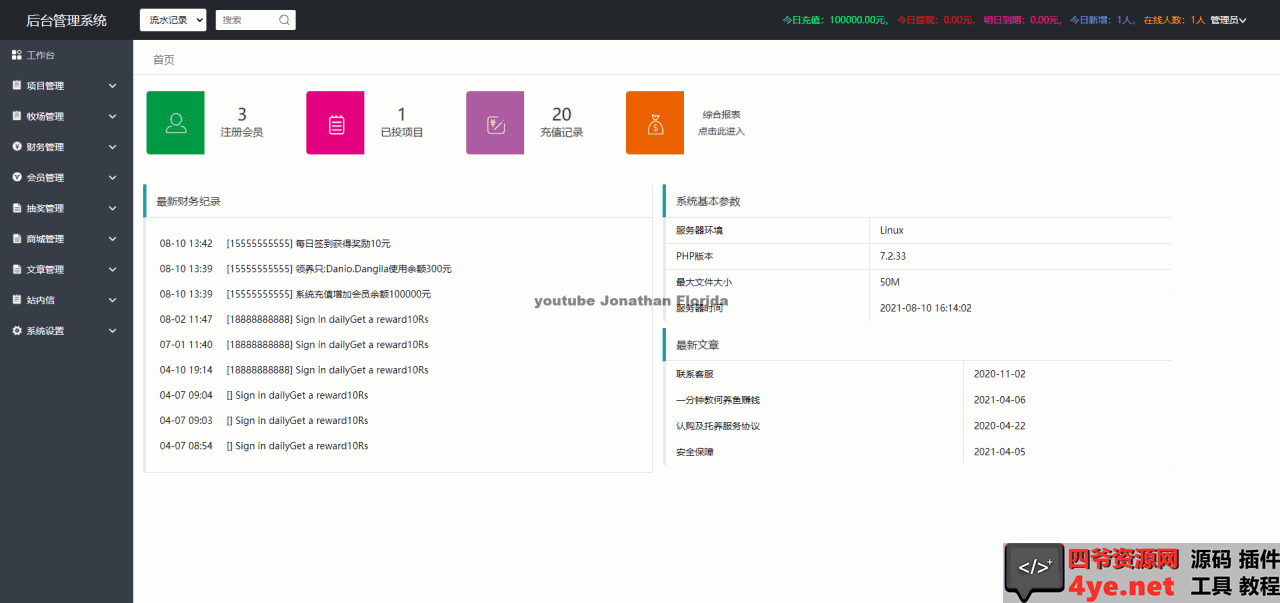The width and height of the screenshot is (1280, 603).
Task: Open the 管理员 account dropdown
Action: point(1228,20)
